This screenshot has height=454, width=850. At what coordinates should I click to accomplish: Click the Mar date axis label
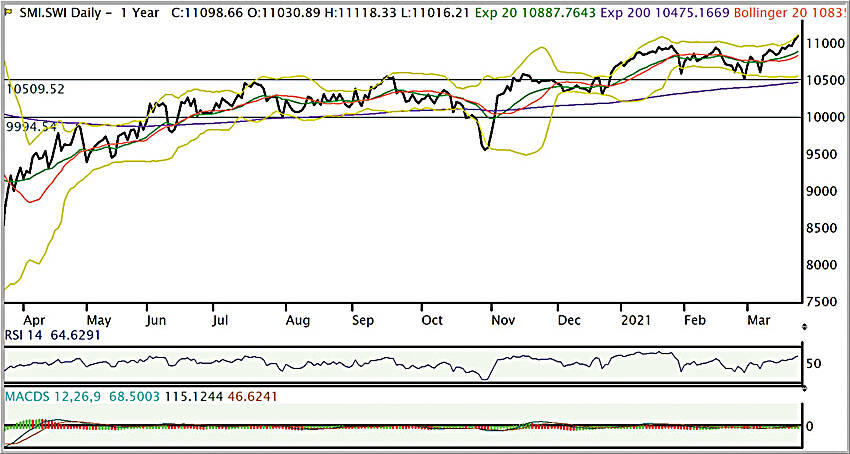point(759,321)
